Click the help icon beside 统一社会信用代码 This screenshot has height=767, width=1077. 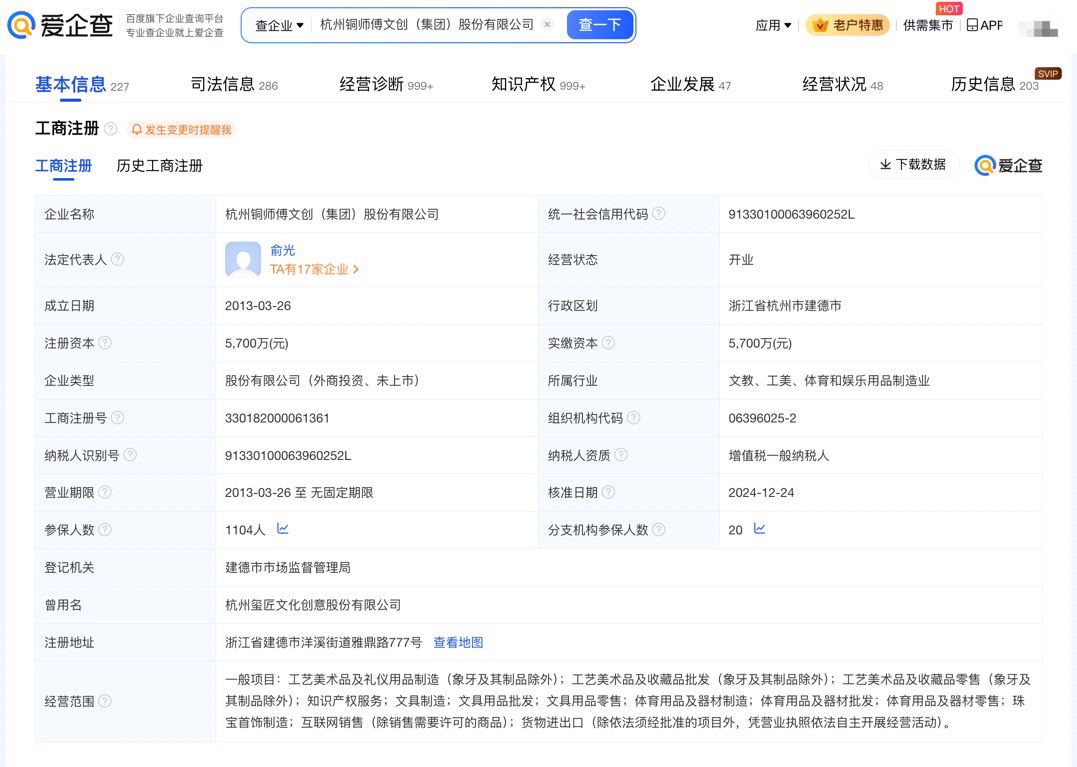coord(659,214)
